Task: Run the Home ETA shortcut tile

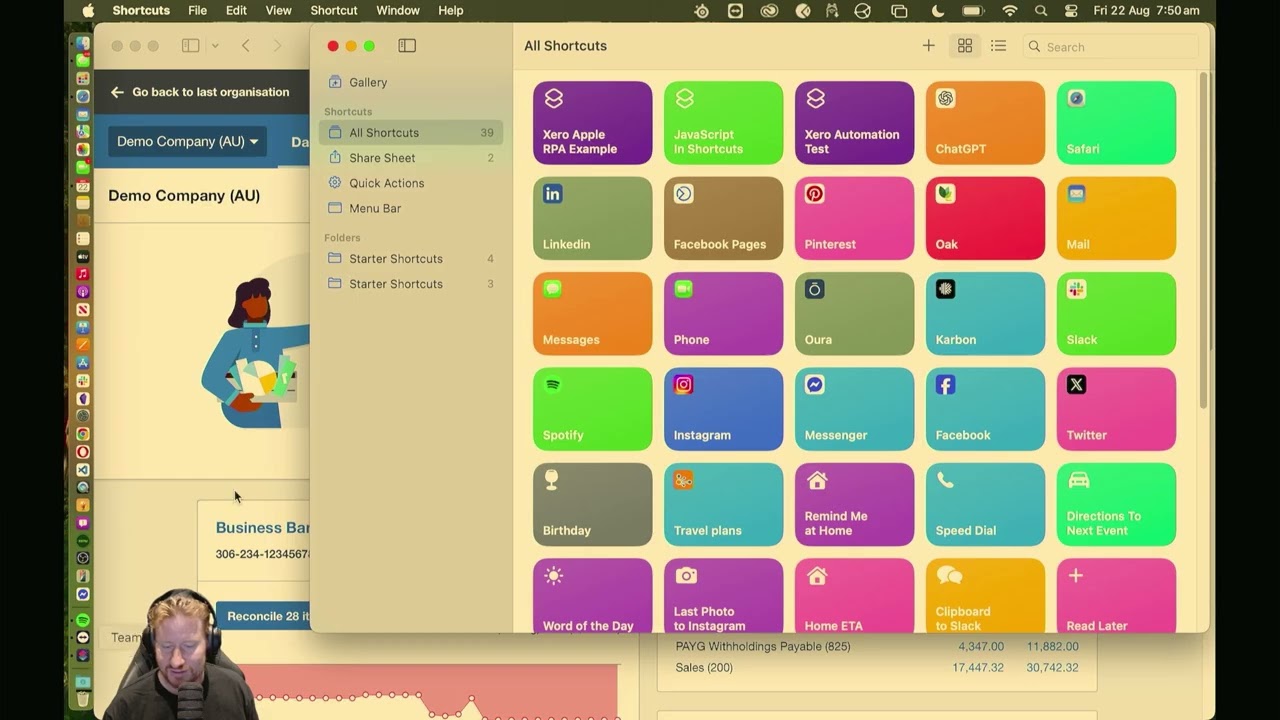Action: point(854,596)
